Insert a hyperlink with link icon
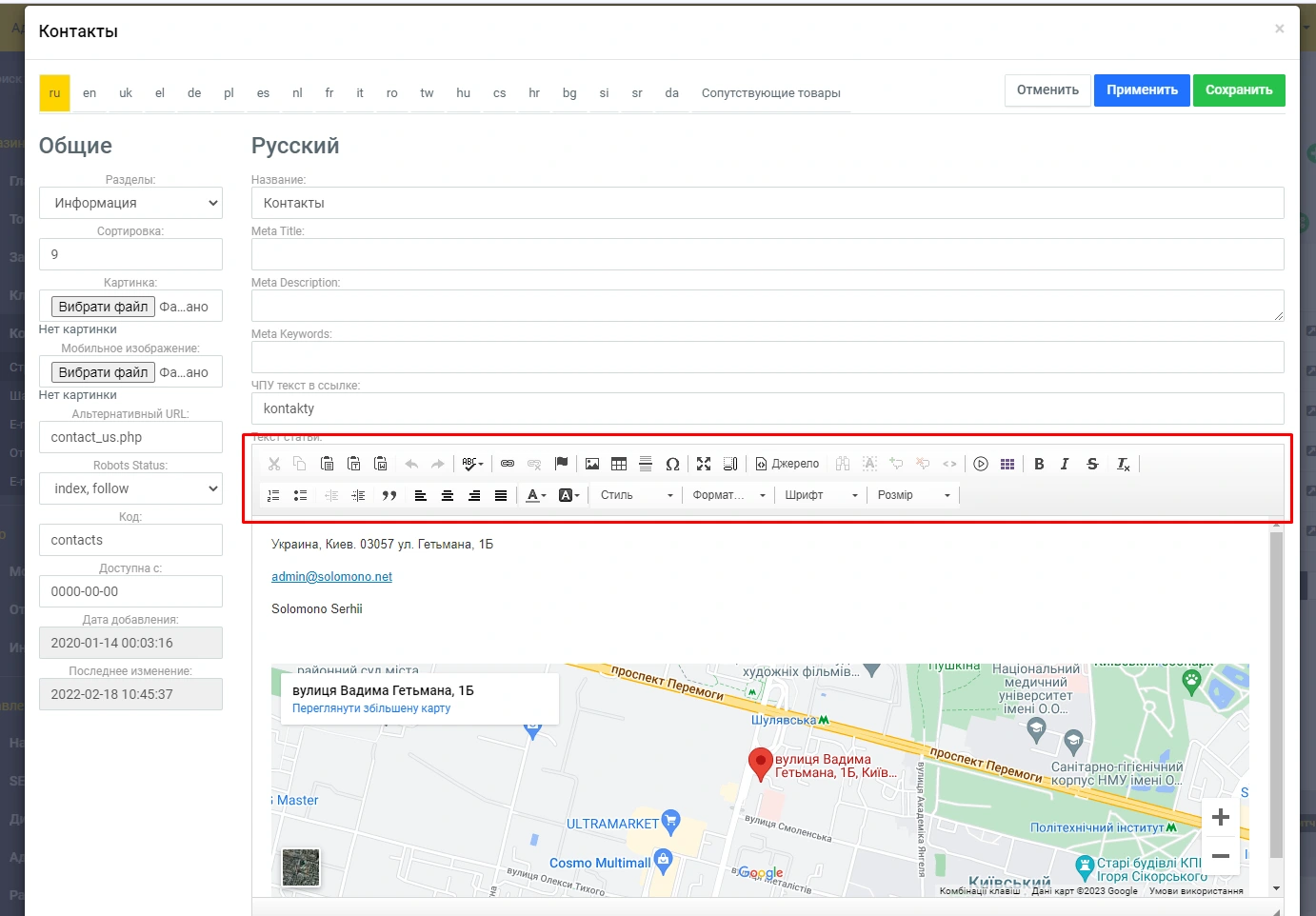 (x=508, y=464)
